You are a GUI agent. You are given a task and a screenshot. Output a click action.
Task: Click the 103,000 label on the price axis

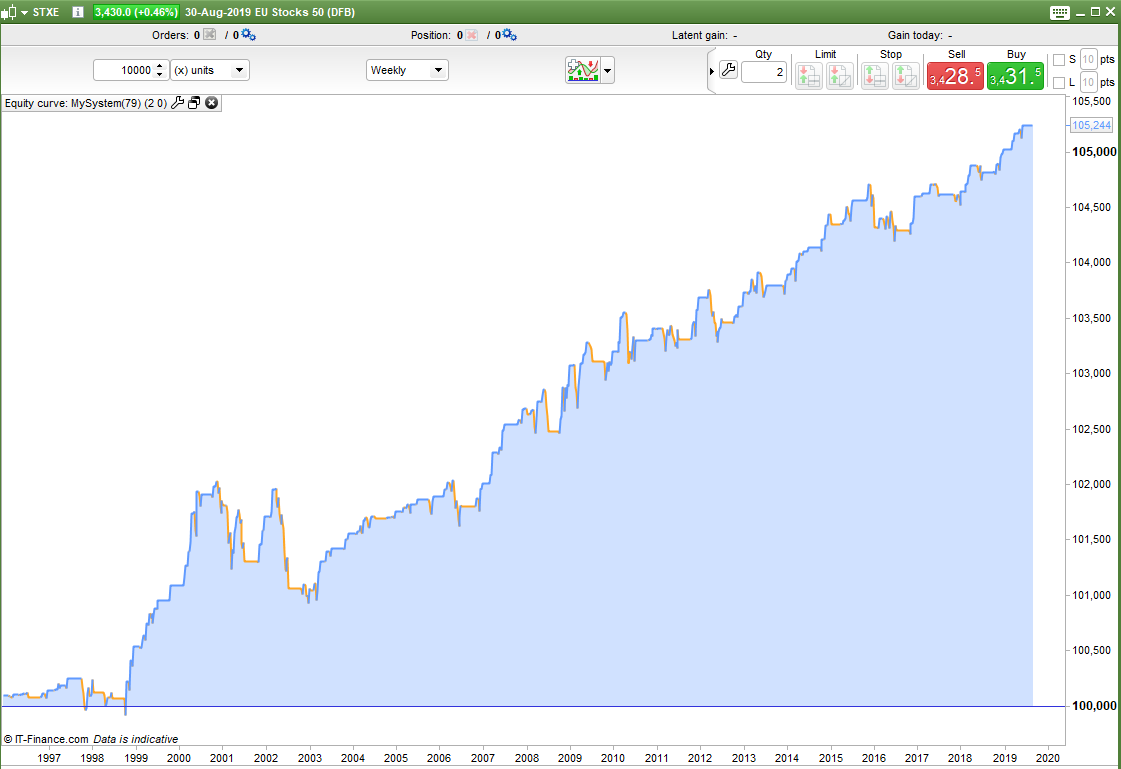coord(1092,373)
